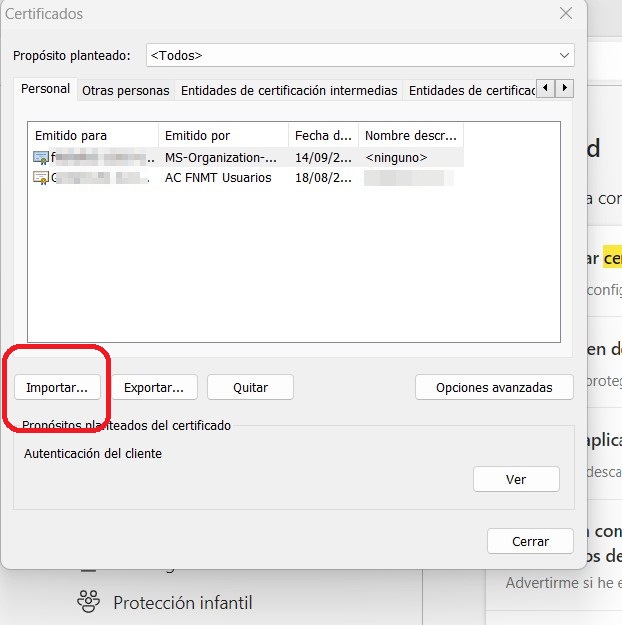Close dialog with the Cerrar button

(x=530, y=541)
